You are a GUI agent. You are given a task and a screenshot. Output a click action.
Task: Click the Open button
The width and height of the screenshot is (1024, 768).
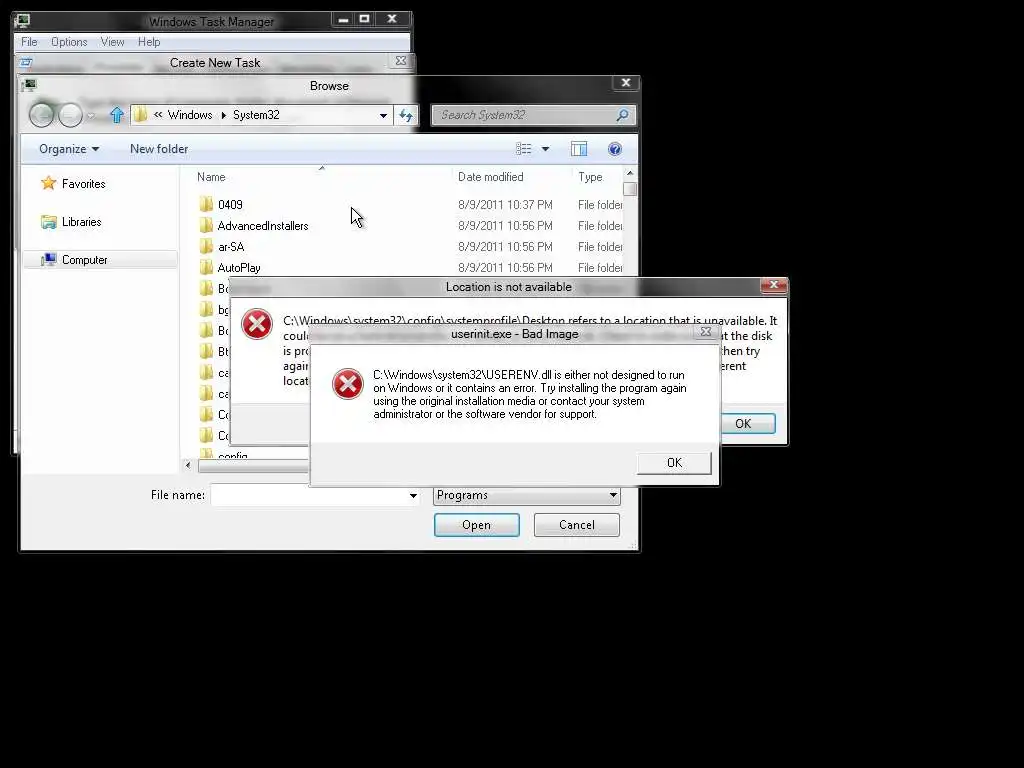coord(477,525)
